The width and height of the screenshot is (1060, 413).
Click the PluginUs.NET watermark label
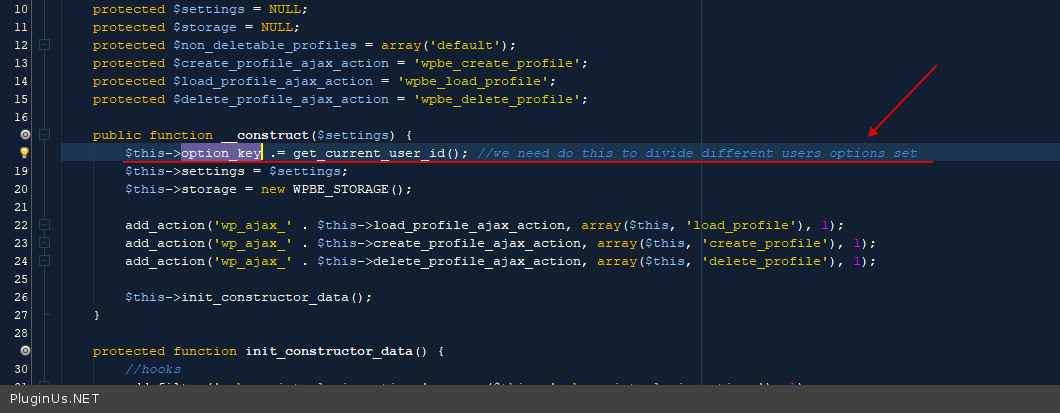pos(55,399)
